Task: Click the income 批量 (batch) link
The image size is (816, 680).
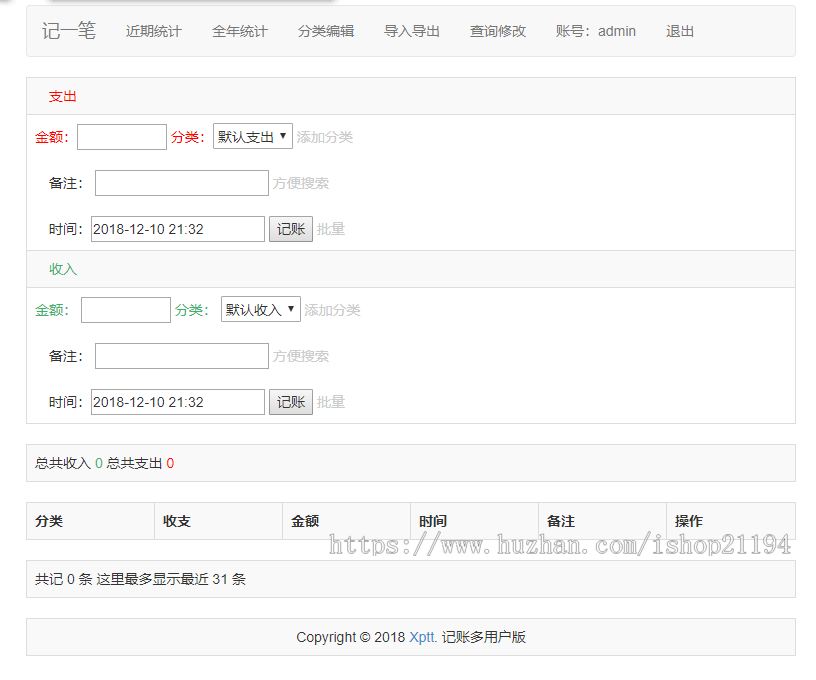Action: click(x=331, y=402)
